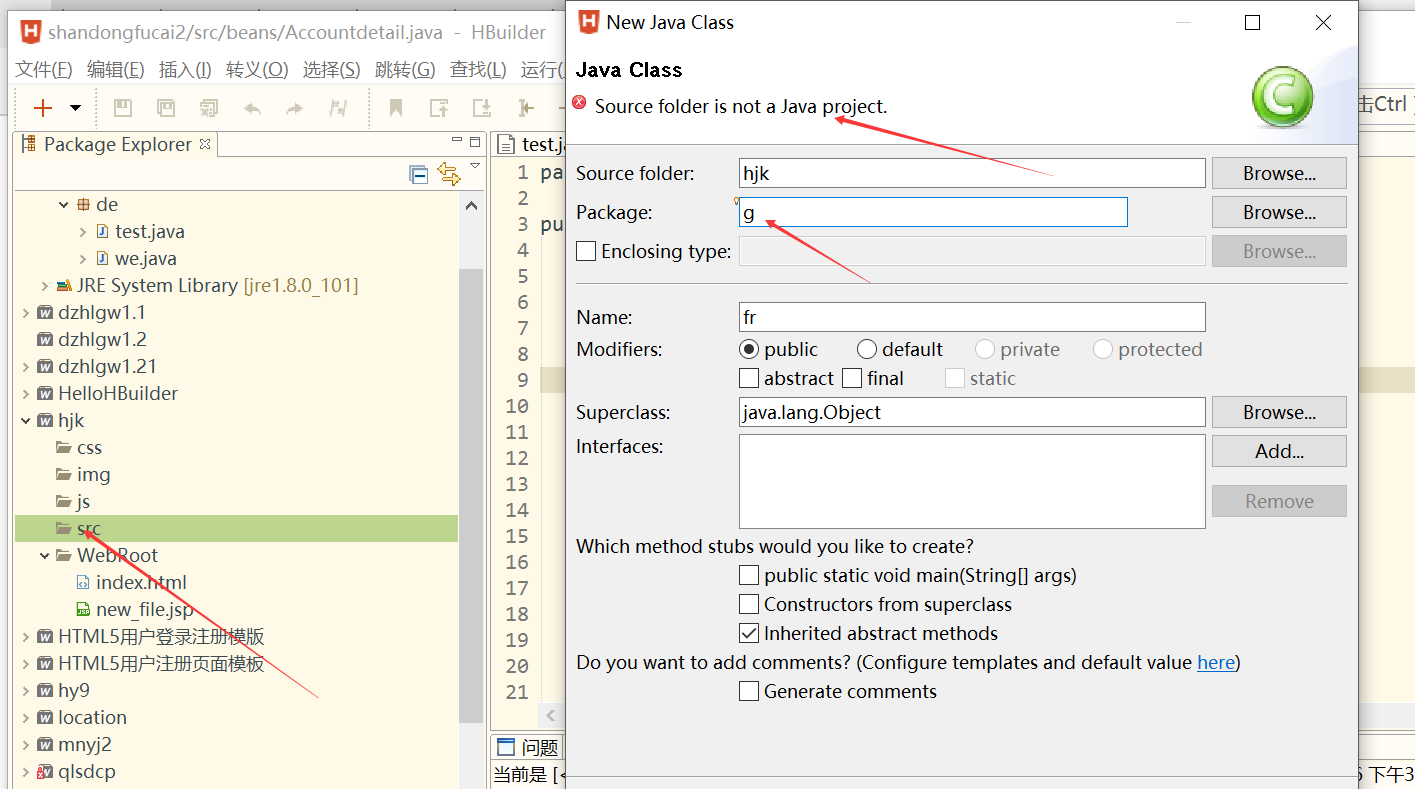Collapse the de package node

63,204
